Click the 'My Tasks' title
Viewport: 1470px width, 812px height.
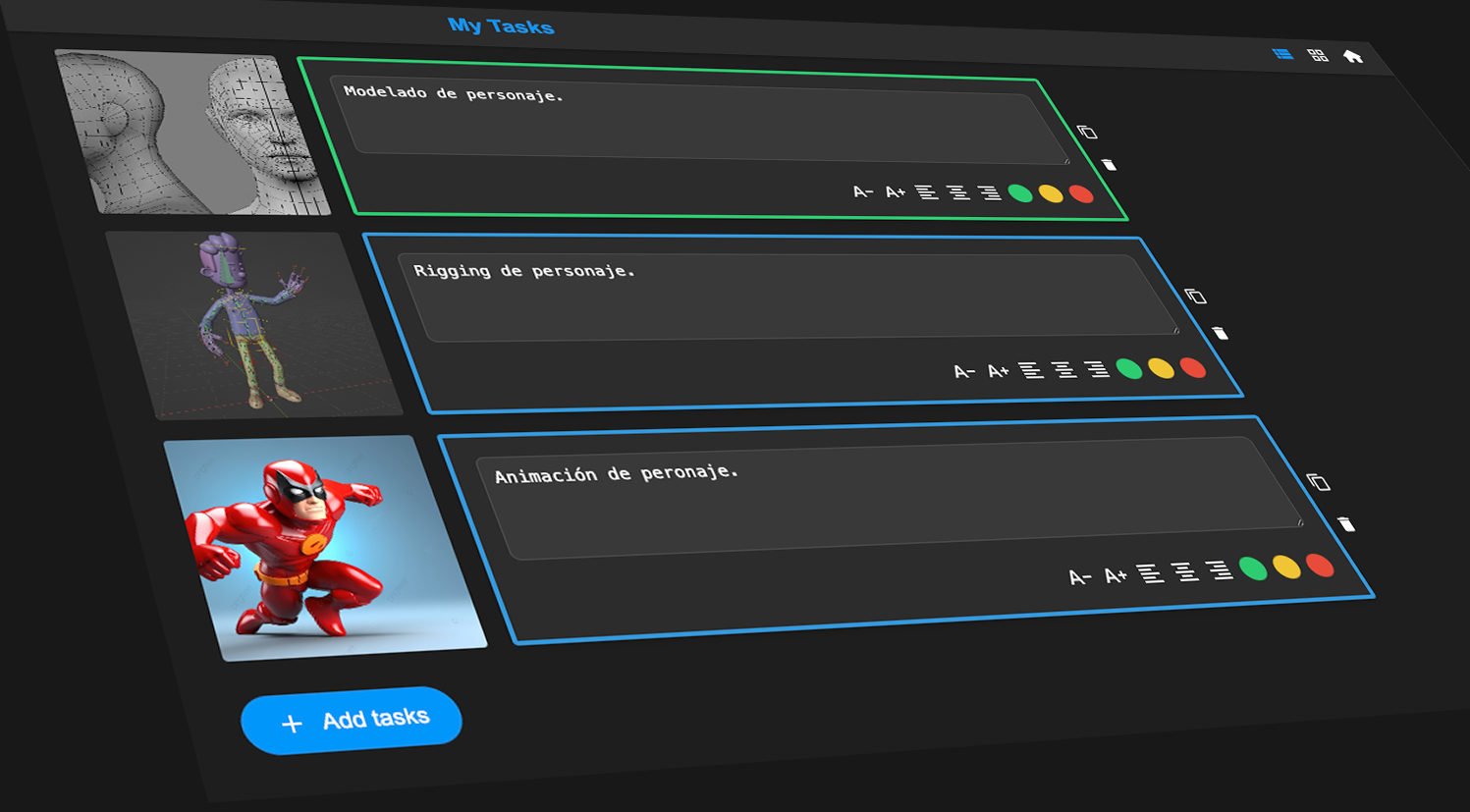tap(501, 27)
